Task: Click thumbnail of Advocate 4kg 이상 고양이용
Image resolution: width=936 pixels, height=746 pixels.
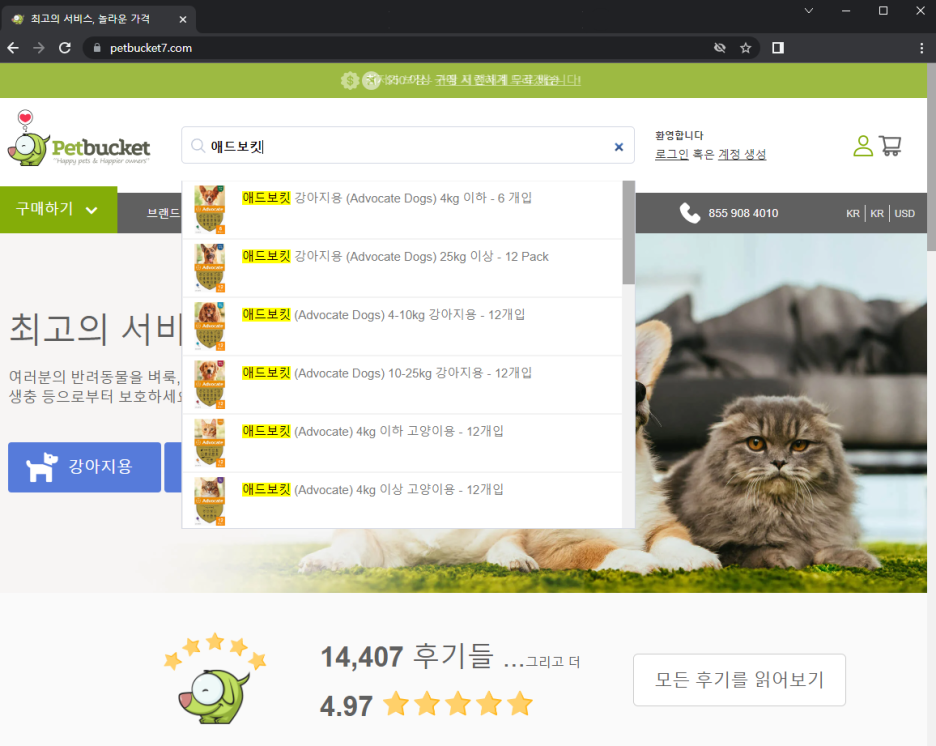Action: click(210, 501)
